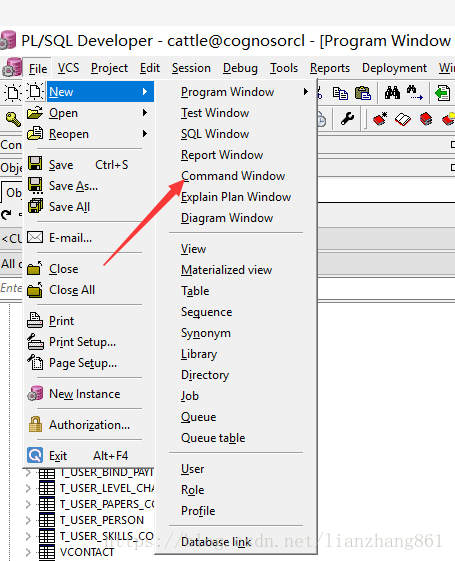Click the New document toolbar icon
The image size is (455, 561).
12,93
